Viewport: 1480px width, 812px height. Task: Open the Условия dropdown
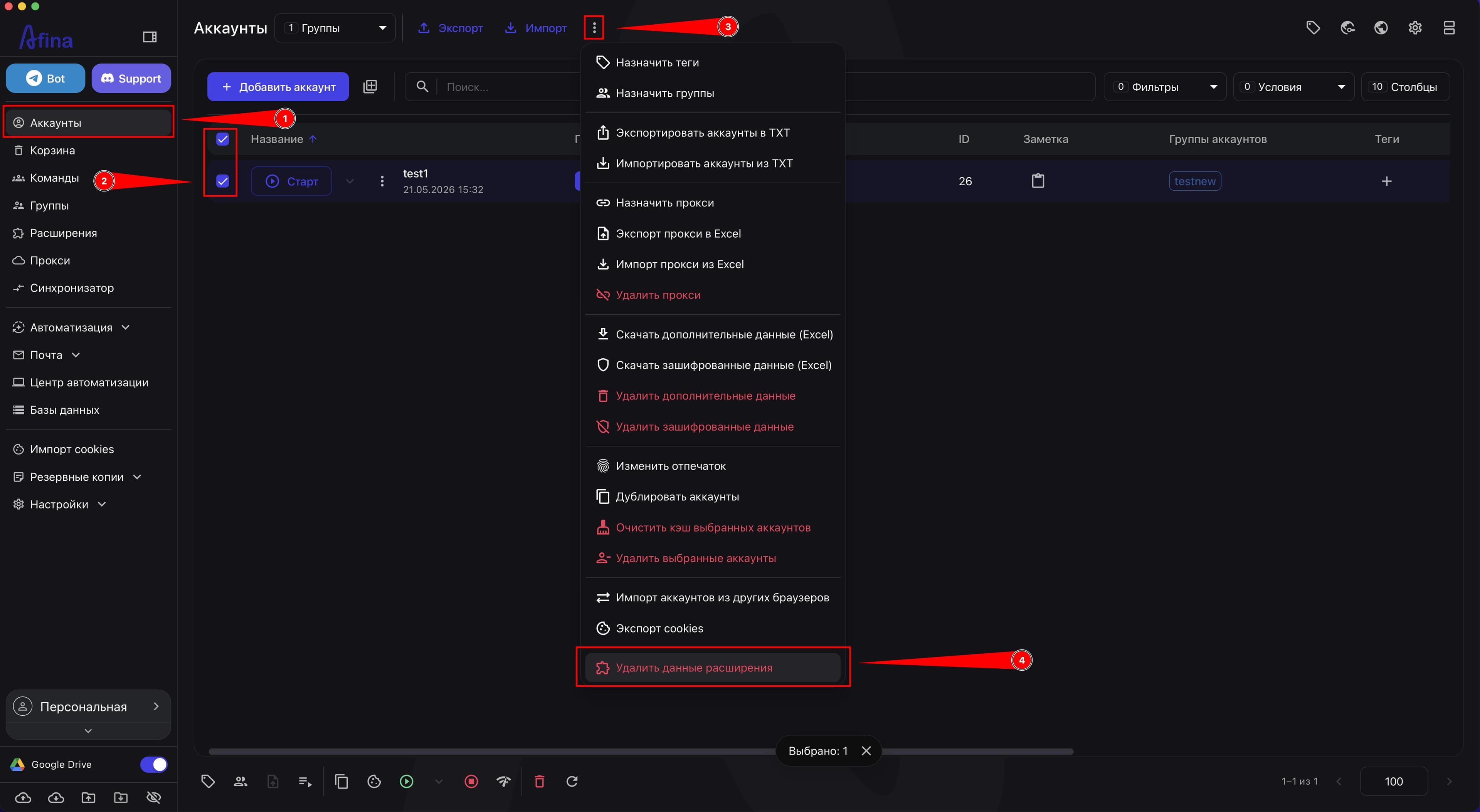click(x=1293, y=87)
